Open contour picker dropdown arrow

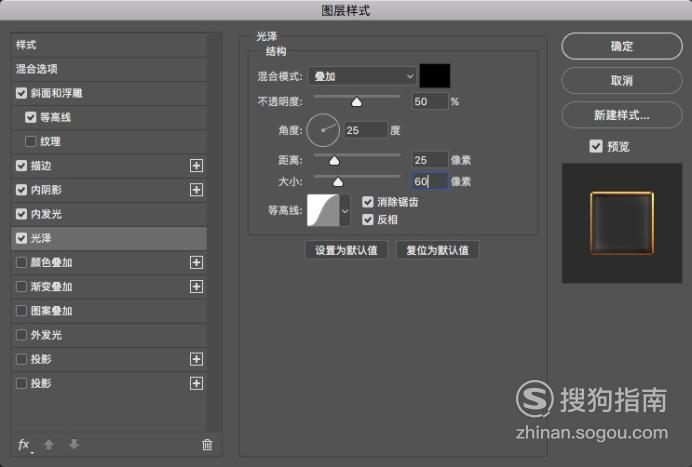(x=345, y=211)
